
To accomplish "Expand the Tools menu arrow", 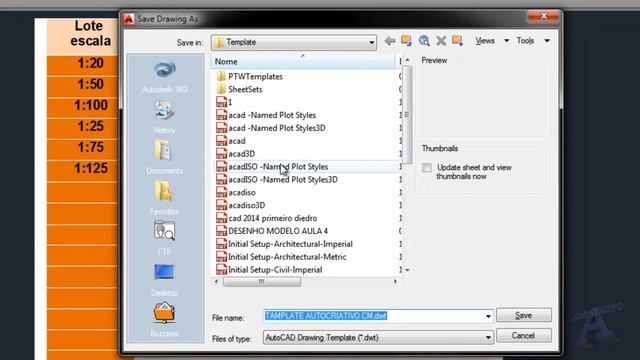I will point(547,41).
